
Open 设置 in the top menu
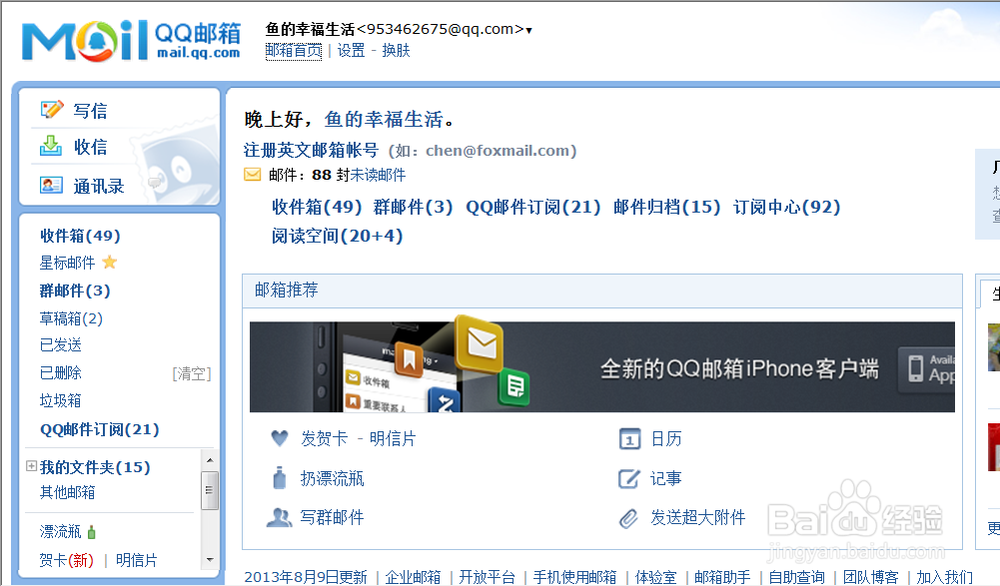351,50
